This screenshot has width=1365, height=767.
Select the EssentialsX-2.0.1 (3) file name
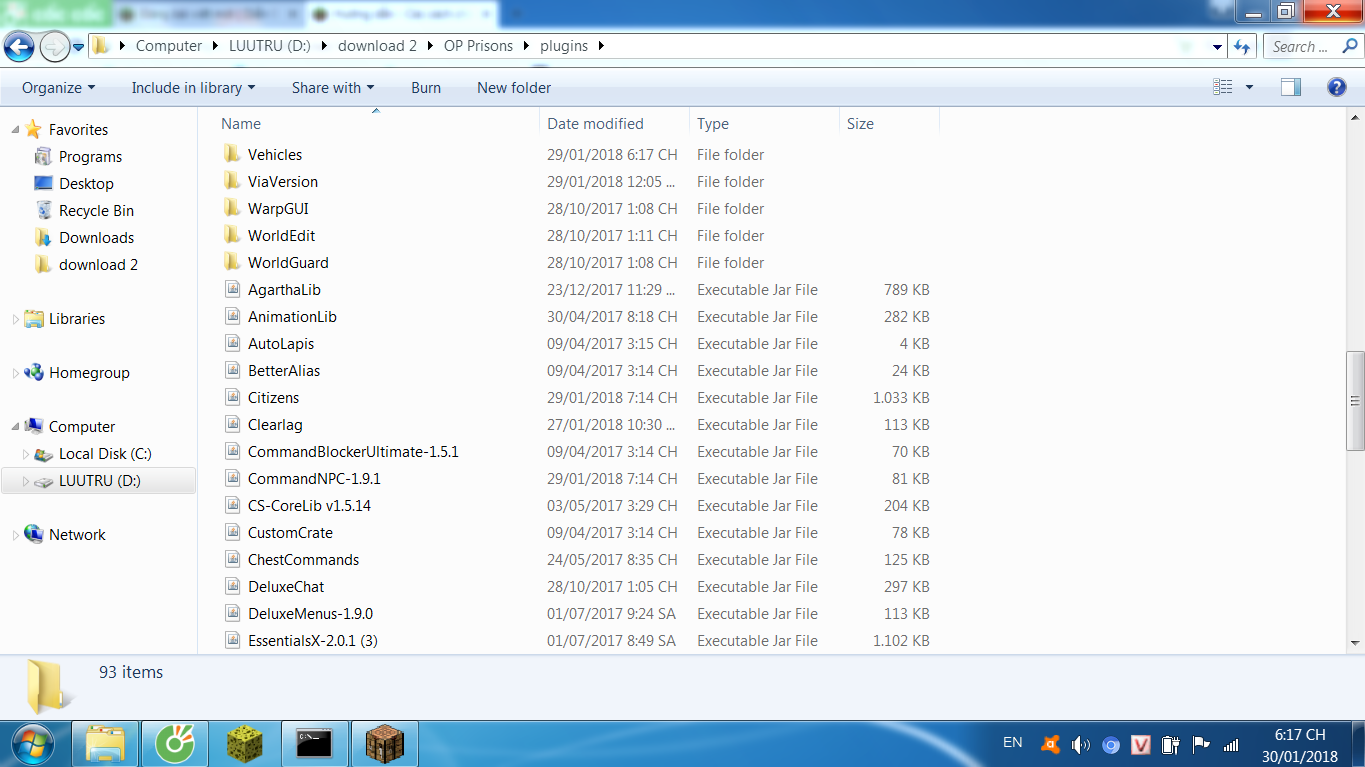pyautogui.click(x=312, y=641)
